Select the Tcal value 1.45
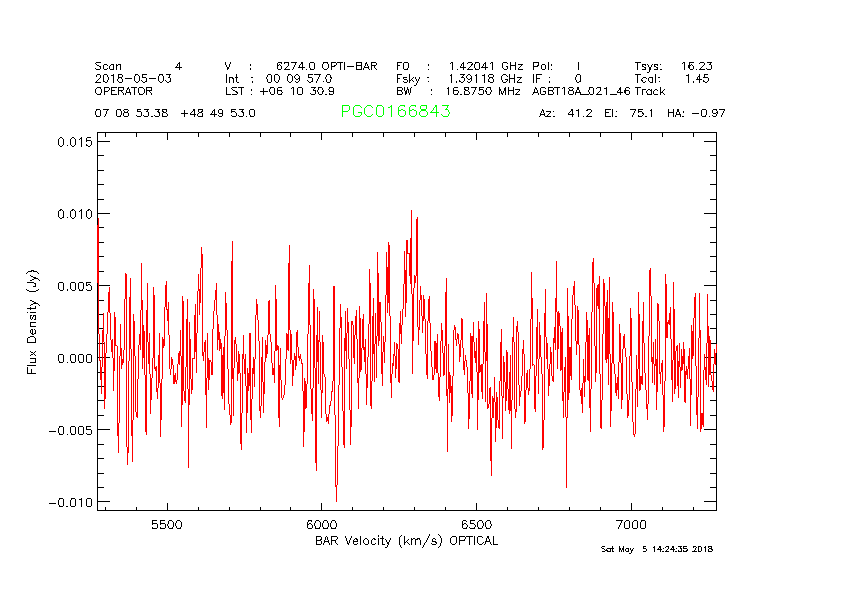The image size is (842, 595). click(697, 78)
